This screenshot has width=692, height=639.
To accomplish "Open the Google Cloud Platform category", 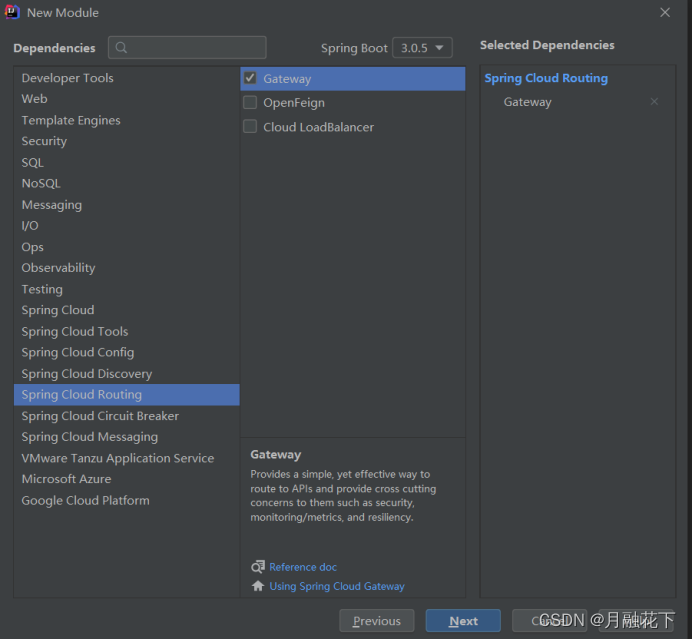I will pyautogui.click(x=127, y=500).
